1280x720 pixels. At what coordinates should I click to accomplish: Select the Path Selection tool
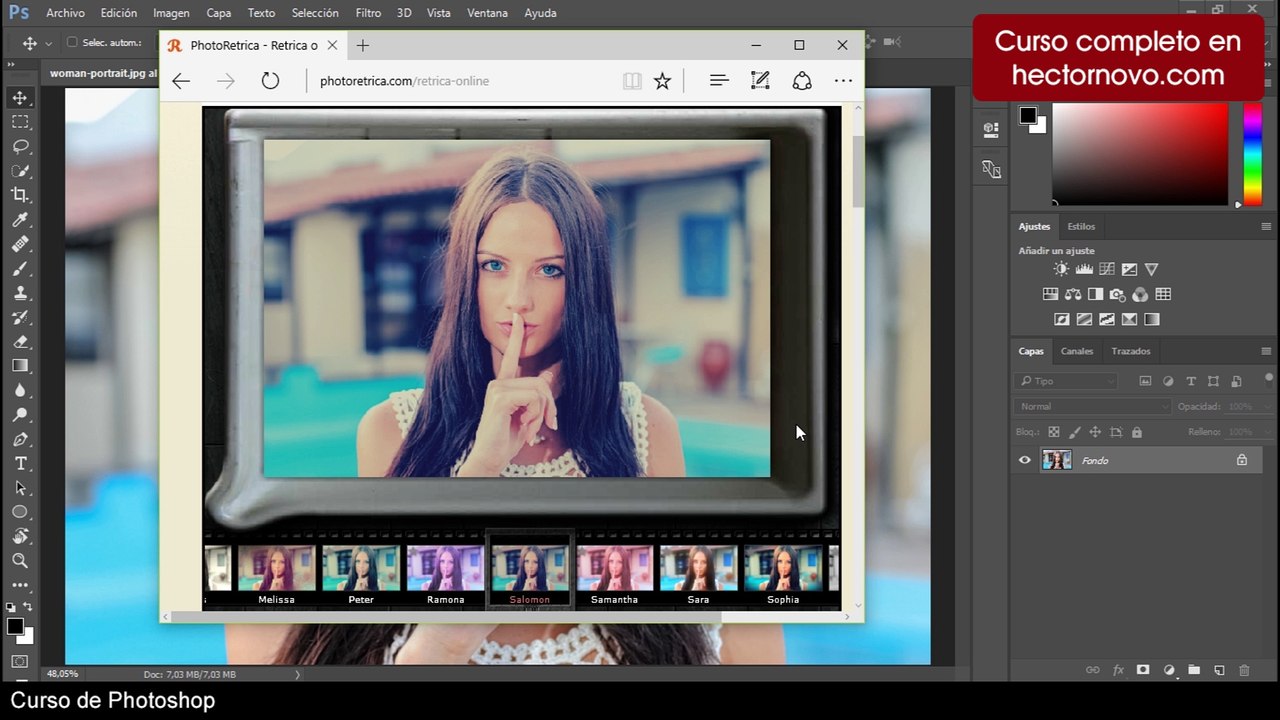click(x=20, y=489)
